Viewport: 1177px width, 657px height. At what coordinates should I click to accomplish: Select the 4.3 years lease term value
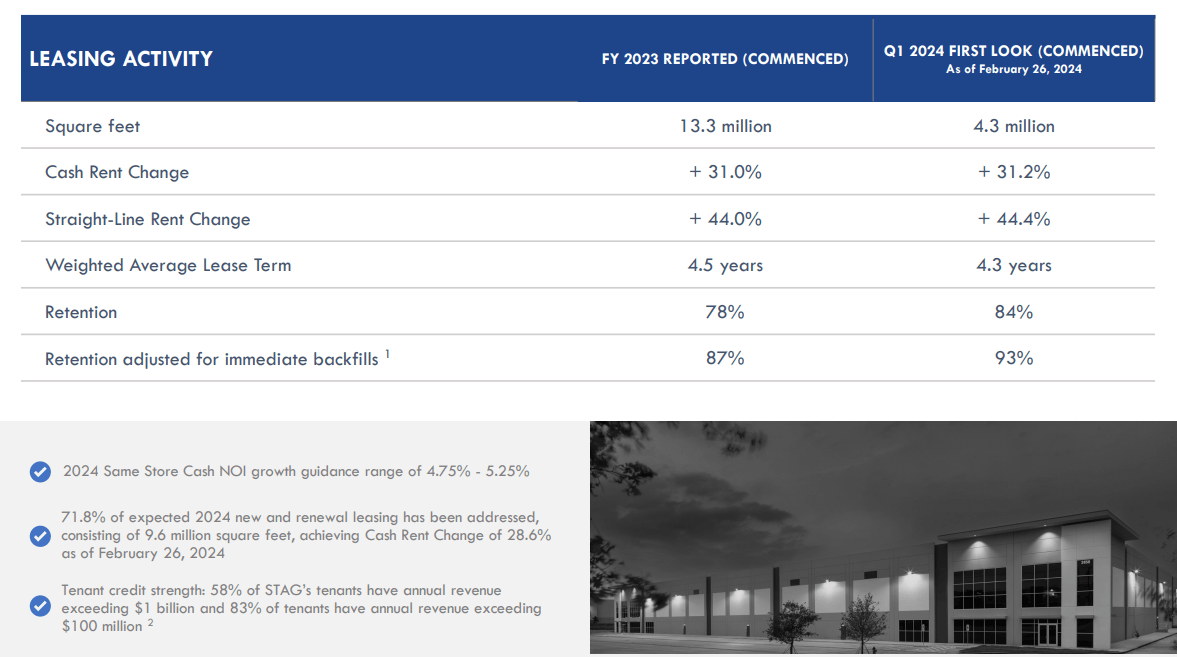[1013, 265]
